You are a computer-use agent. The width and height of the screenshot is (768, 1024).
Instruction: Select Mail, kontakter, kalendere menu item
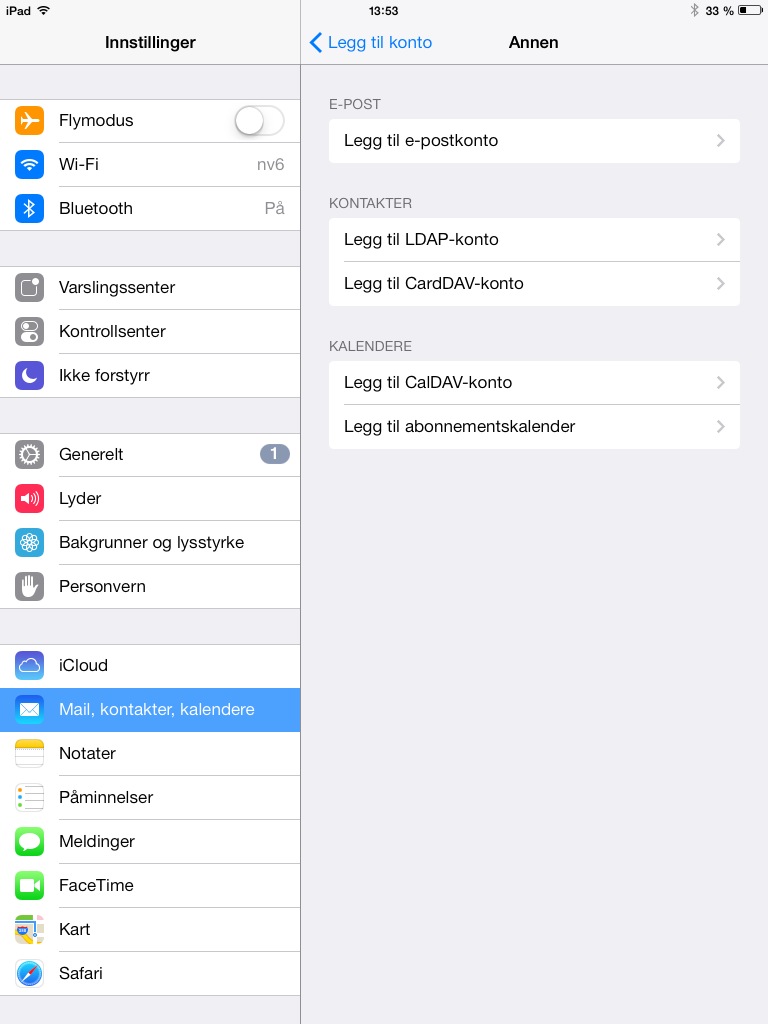(150, 710)
